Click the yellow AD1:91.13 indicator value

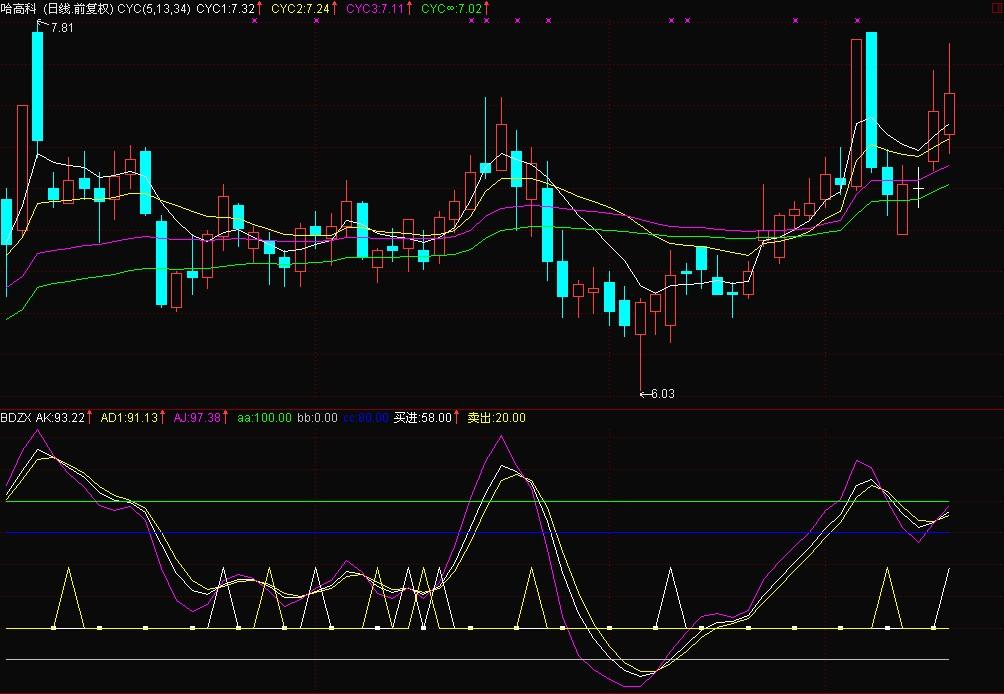coord(129,418)
